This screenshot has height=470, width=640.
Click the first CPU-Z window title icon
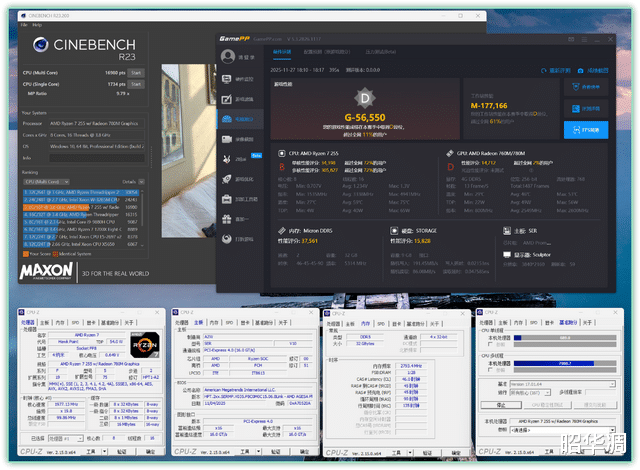tap(21, 312)
